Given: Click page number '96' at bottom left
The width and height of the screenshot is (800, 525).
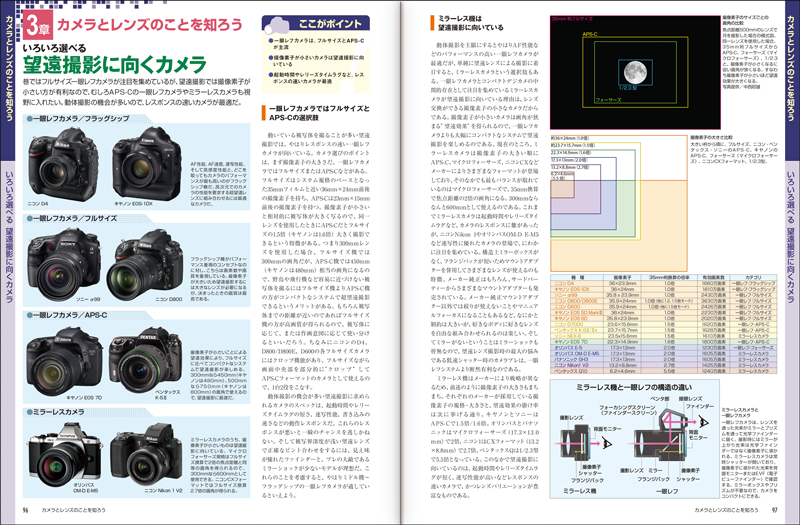Looking at the screenshot, I should pyautogui.click(x=26, y=510).
